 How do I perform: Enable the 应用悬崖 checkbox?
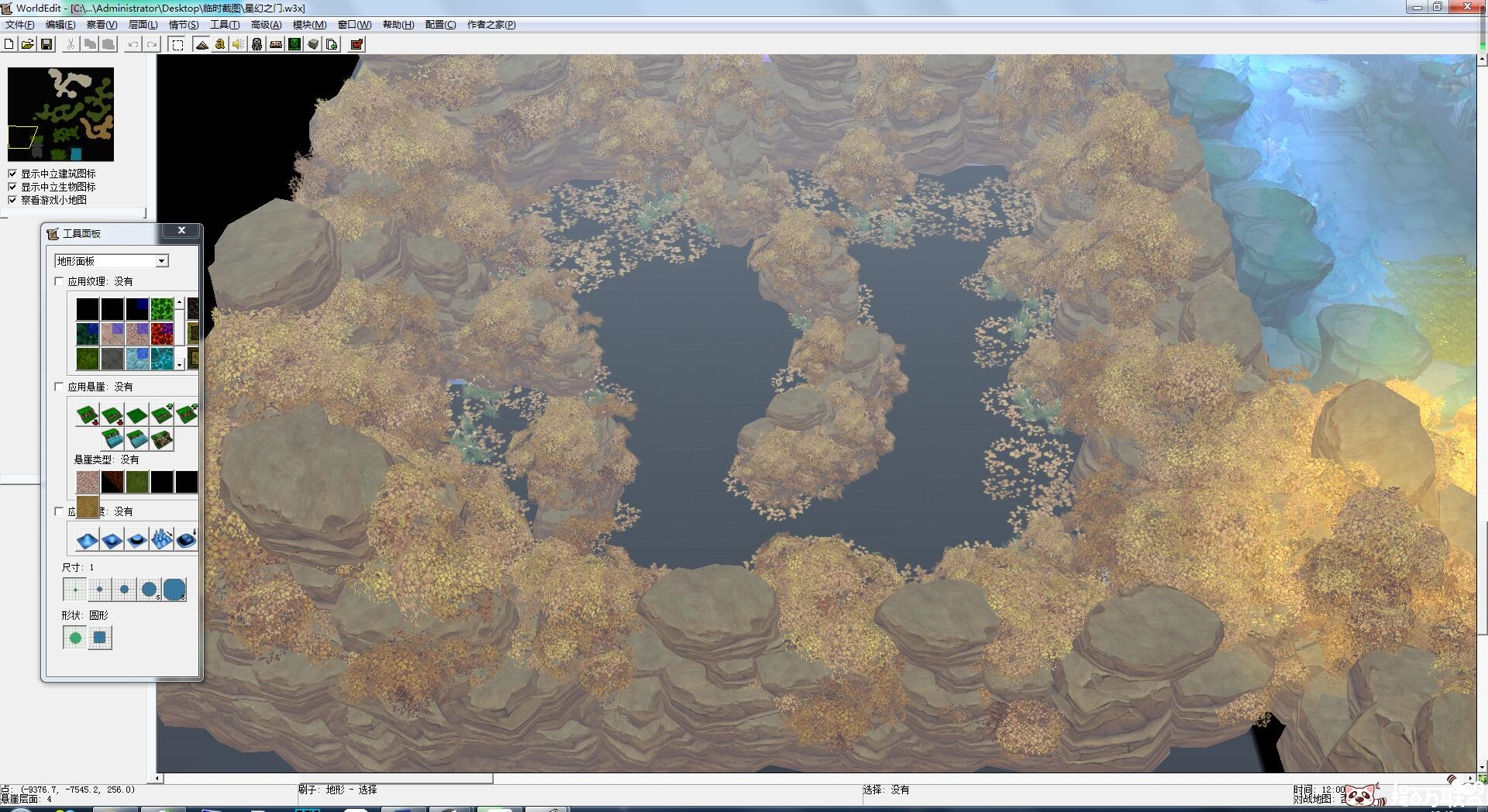click(60, 387)
